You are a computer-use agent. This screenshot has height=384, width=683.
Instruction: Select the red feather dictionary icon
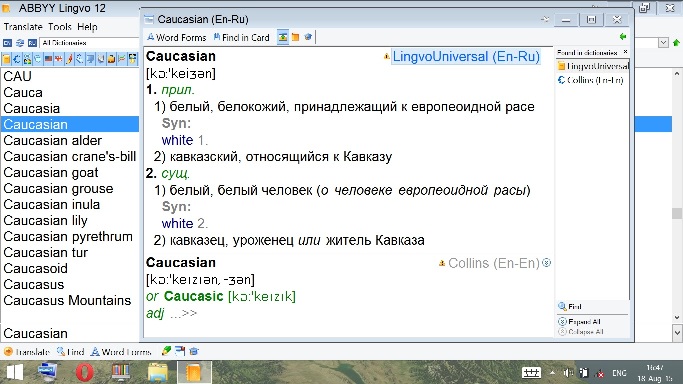pyautogui.click(x=69, y=59)
